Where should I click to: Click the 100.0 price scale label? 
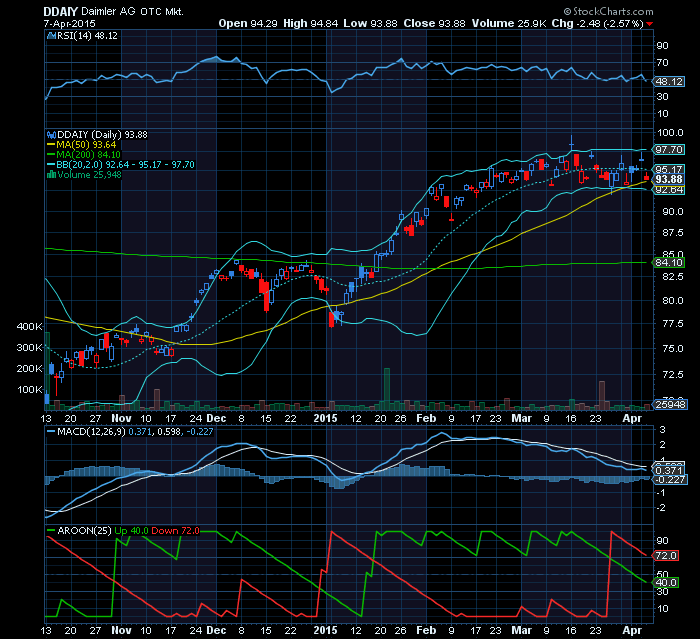[x=670, y=133]
